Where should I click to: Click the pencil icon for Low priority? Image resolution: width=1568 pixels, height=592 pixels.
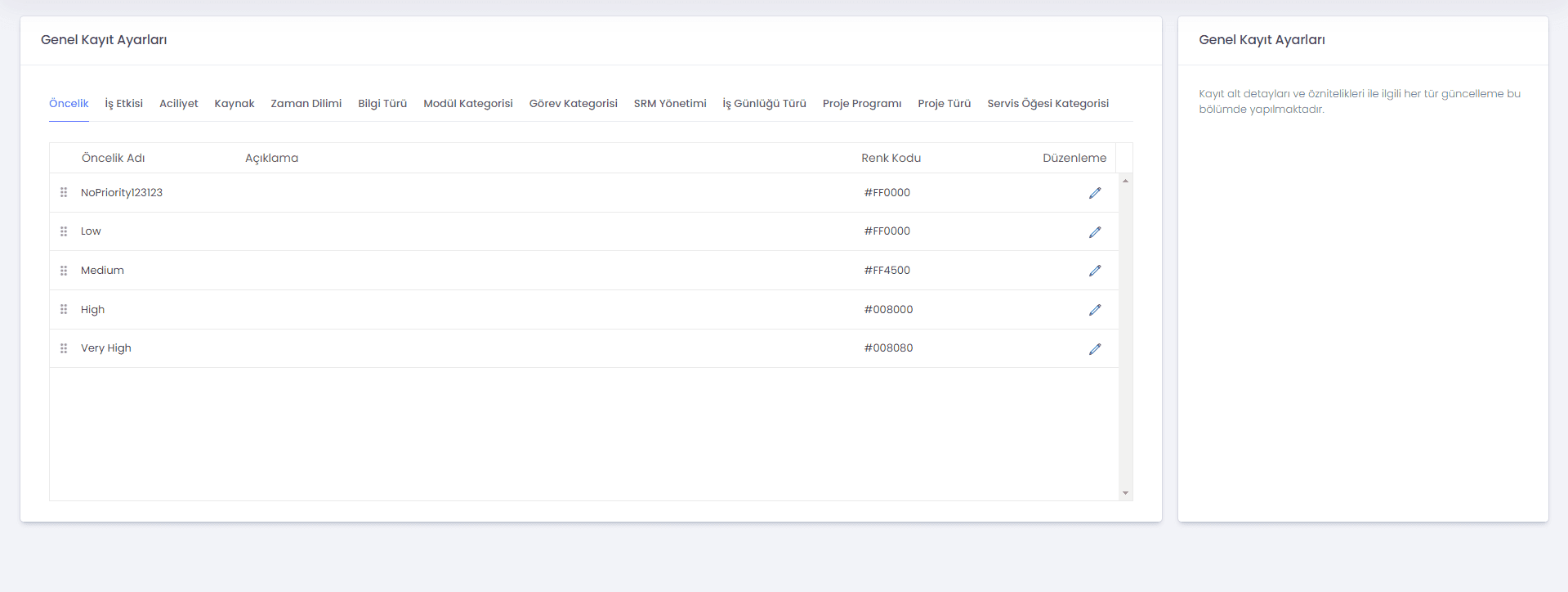pos(1095,232)
